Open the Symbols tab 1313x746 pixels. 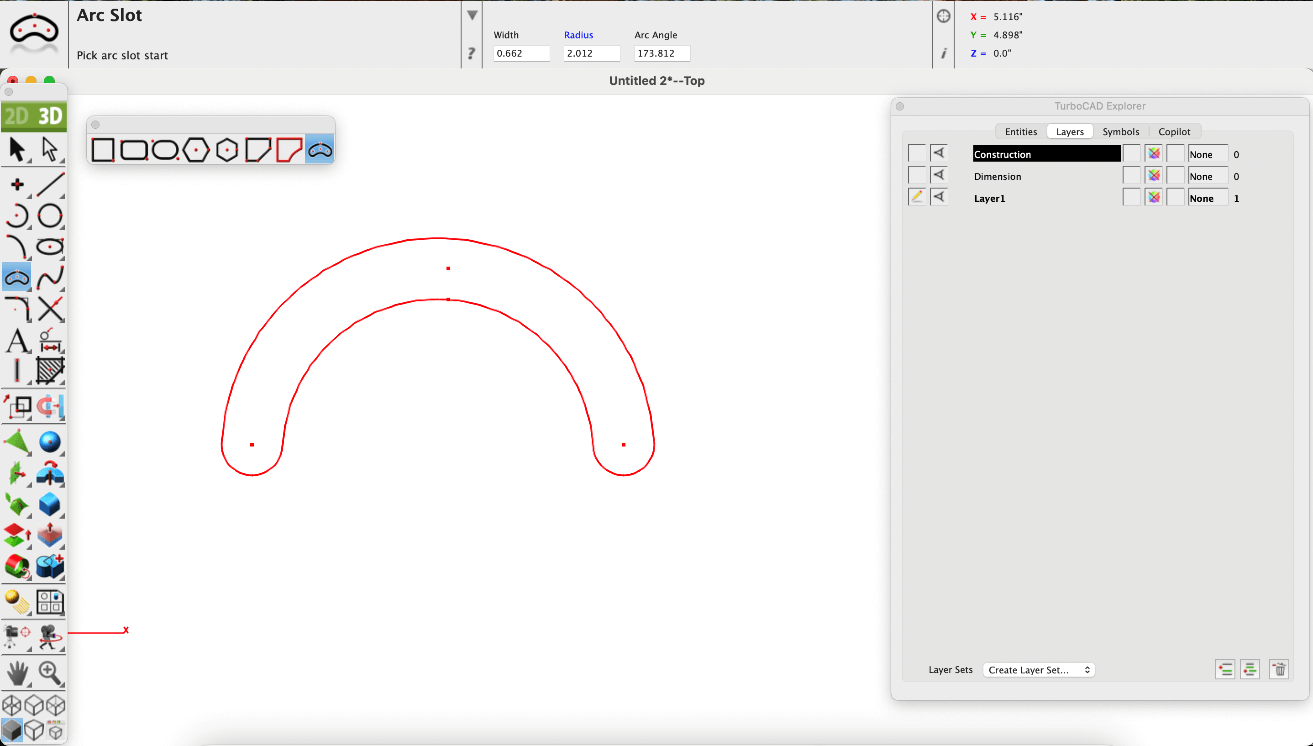[x=1120, y=132]
